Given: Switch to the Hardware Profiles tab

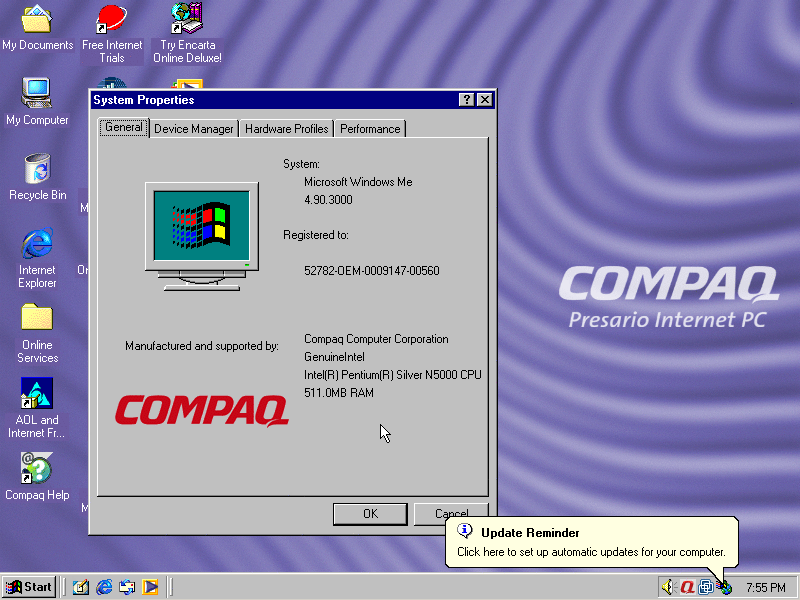Looking at the screenshot, I should coord(287,129).
